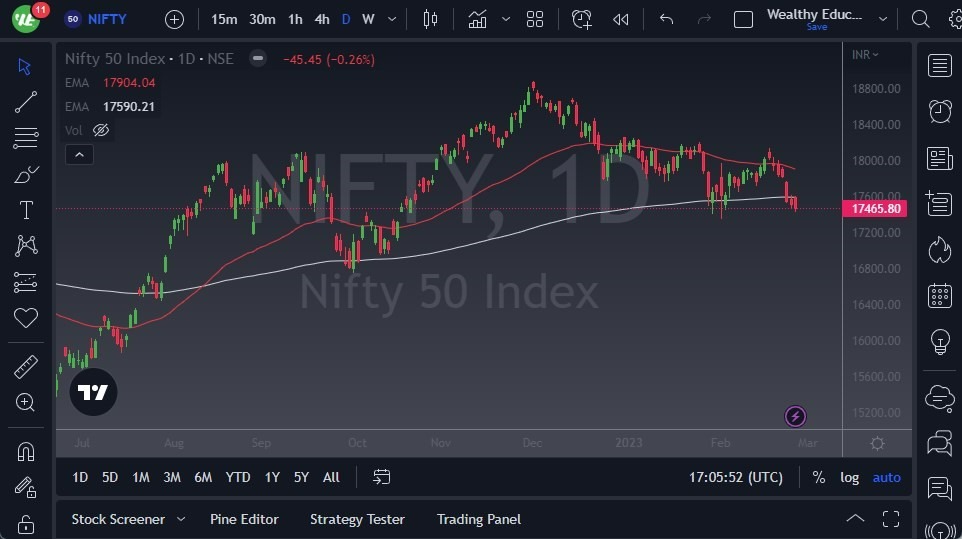The width and height of the screenshot is (962, 539).
Task: Expand more time intervals dropdown
Action: 391,20
